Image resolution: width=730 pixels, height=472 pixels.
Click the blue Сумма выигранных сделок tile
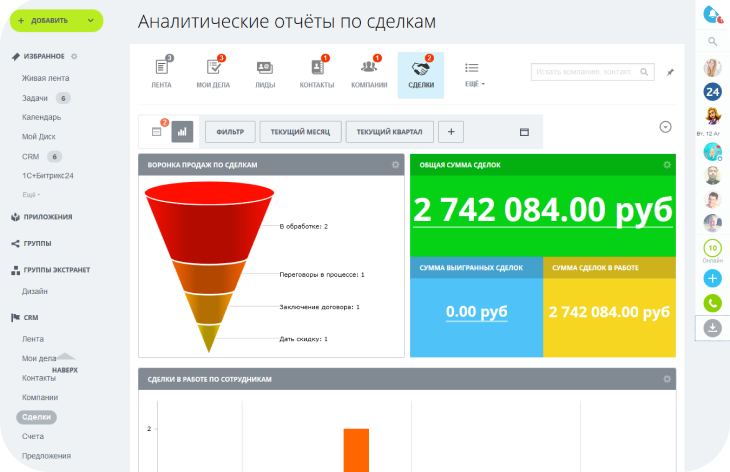(476, 312)
